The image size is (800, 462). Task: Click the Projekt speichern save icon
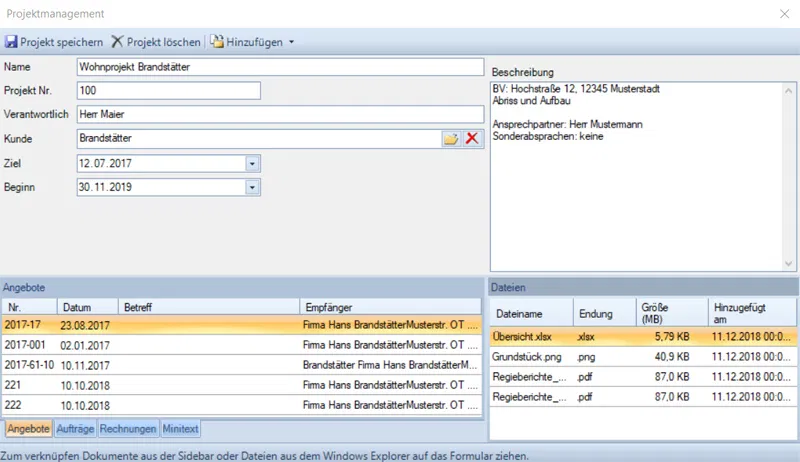tap(12, 42)
